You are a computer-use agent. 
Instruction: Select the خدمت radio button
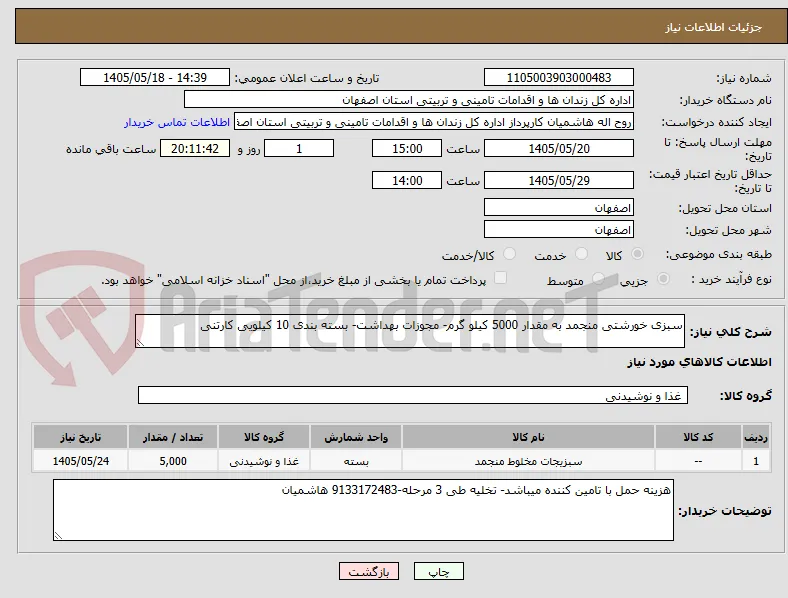(x=581, y=254)
